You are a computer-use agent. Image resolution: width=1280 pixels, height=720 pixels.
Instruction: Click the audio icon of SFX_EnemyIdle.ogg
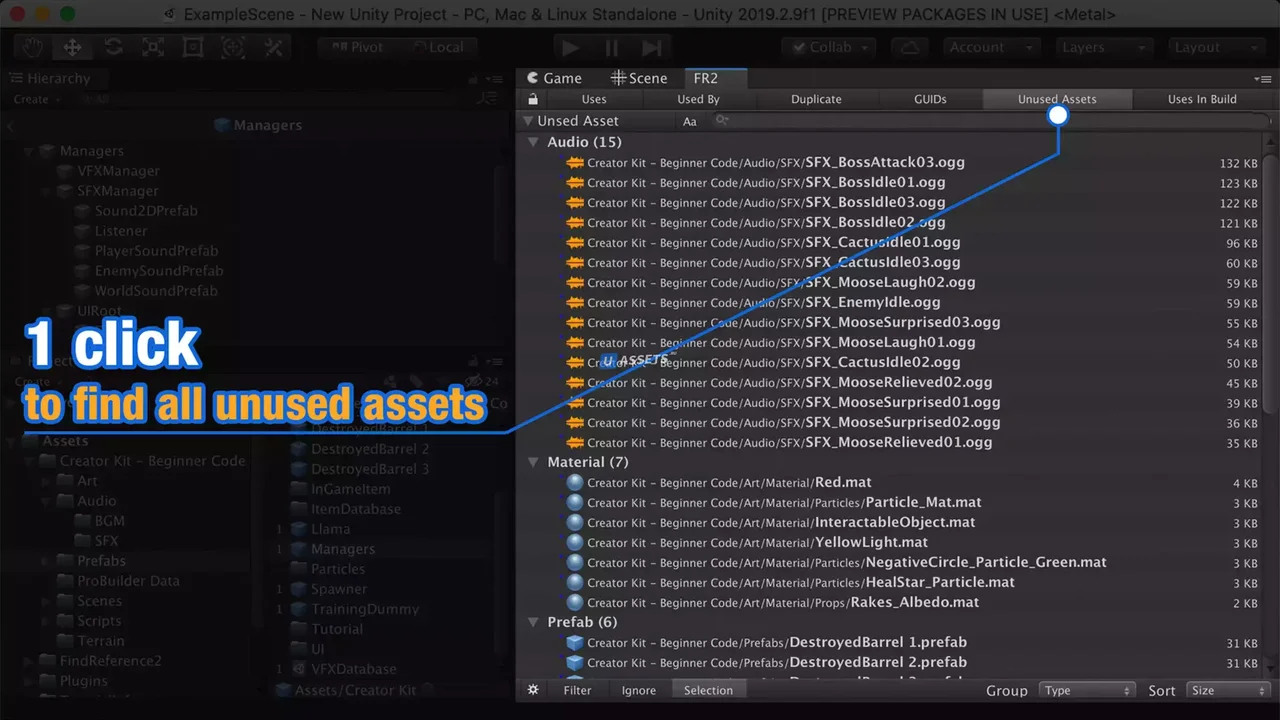click(x=575, y=302)
